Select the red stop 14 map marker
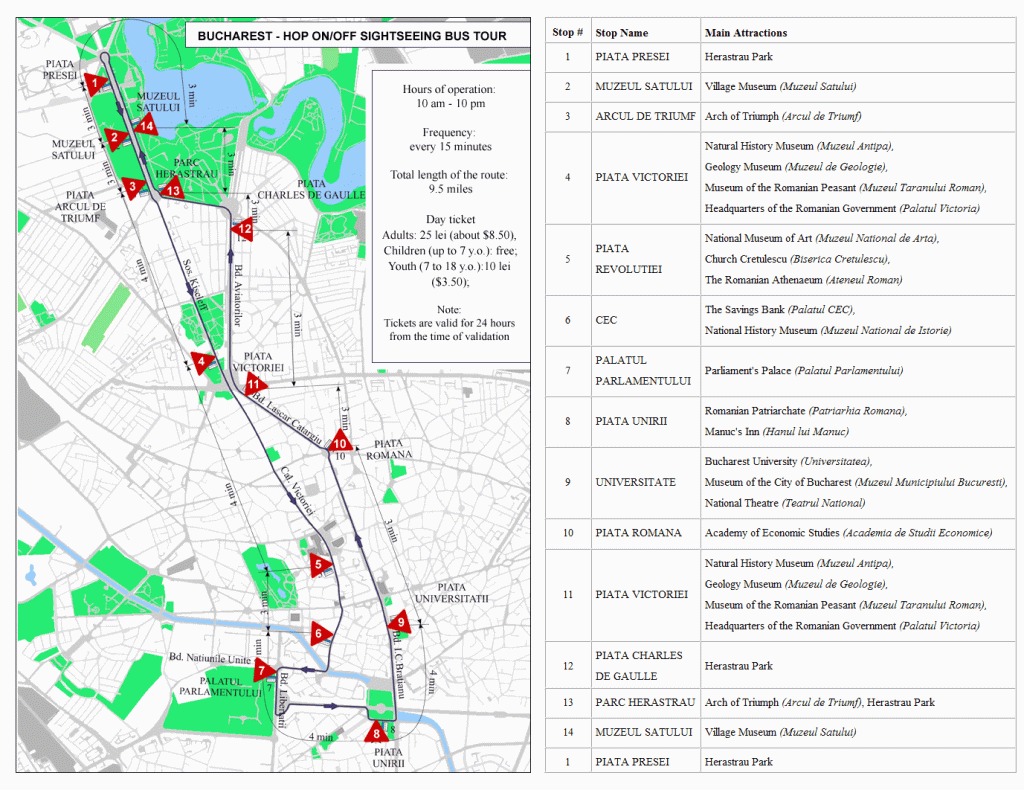Viewport: 1024px width, 790px height. [x=146, y=125]
